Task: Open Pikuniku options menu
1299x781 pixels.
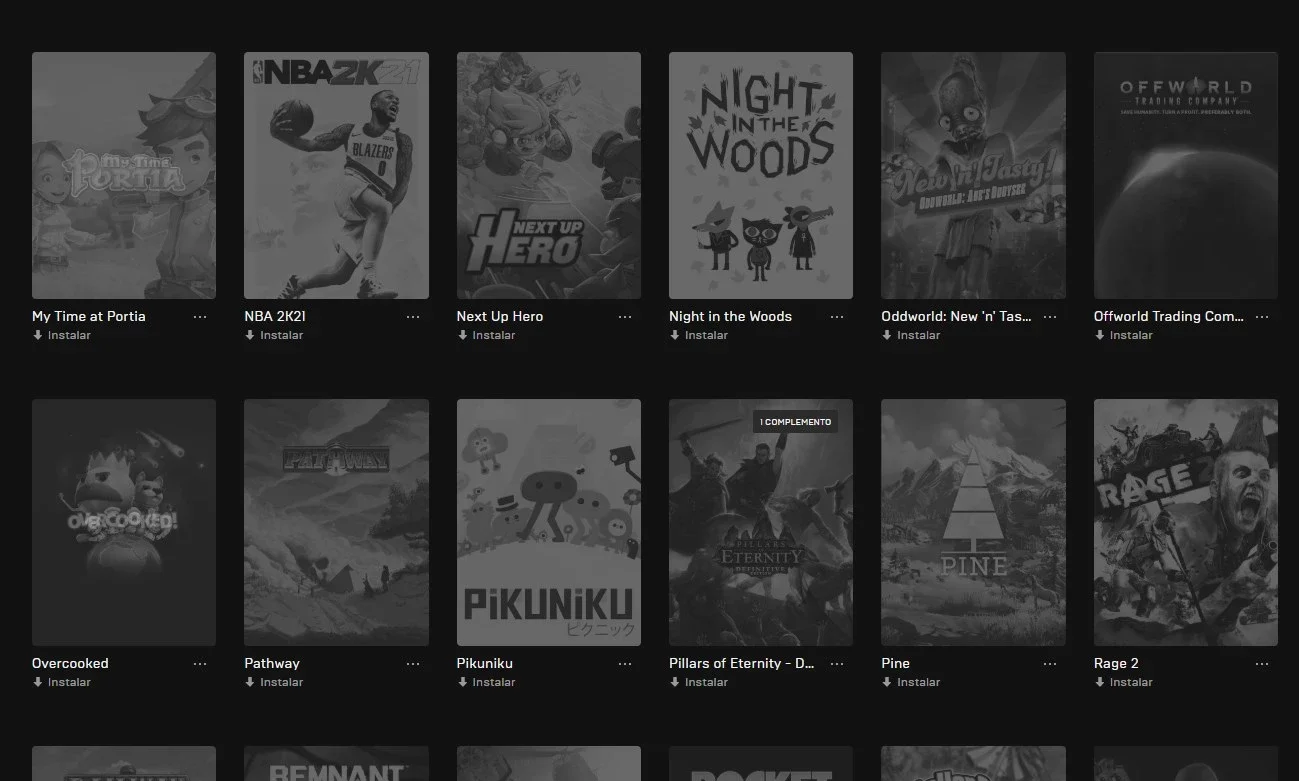Action: pyautogui.click(x=625, y=664)
